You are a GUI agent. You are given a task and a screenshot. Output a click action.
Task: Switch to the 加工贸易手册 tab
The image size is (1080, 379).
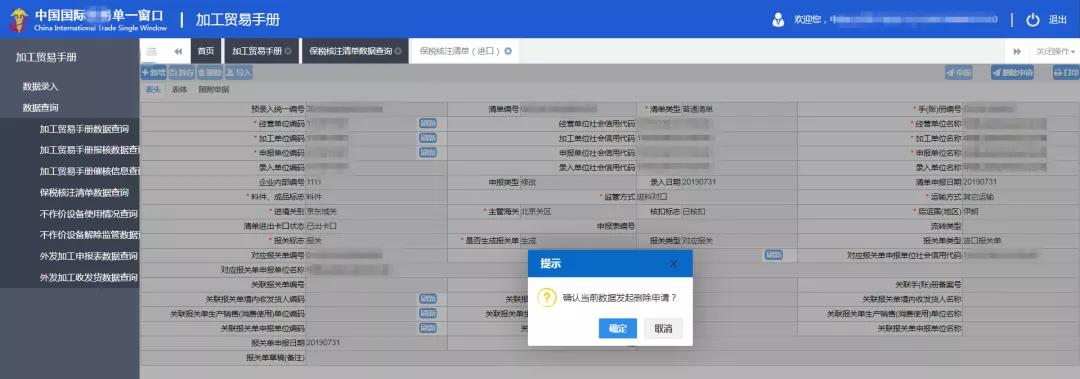[262, 52]
